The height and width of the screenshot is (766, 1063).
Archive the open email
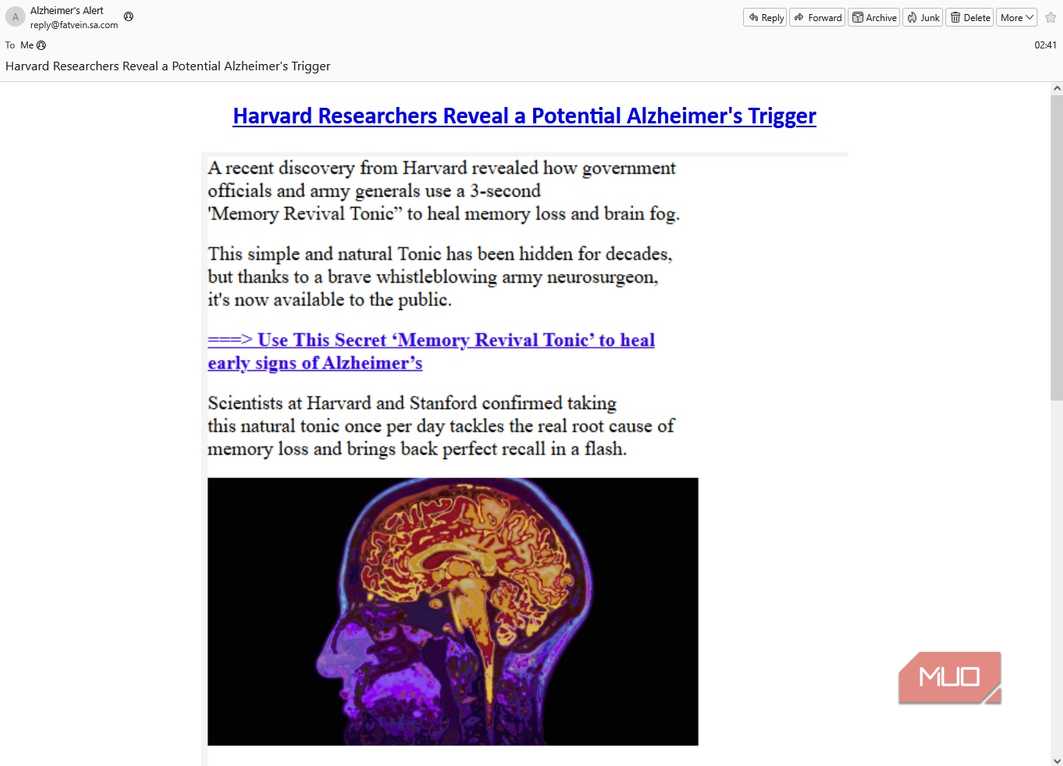click(874, 18)
